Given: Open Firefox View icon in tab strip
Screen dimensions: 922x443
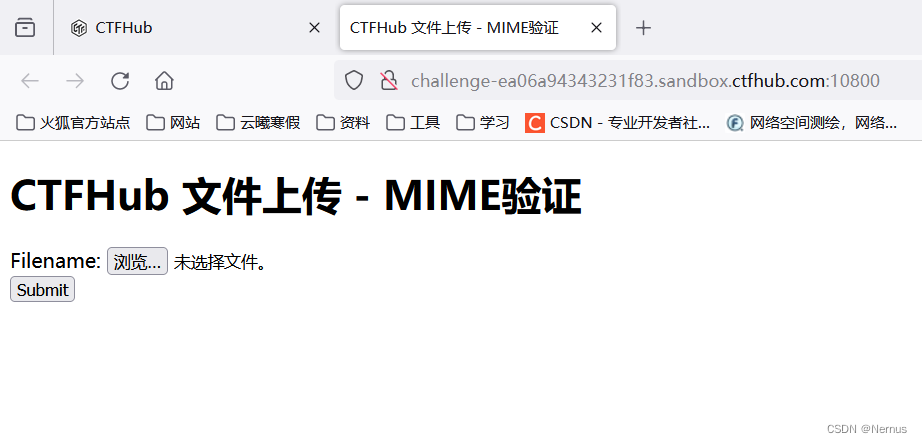Looking at the screenshot, I should [25, 28].
